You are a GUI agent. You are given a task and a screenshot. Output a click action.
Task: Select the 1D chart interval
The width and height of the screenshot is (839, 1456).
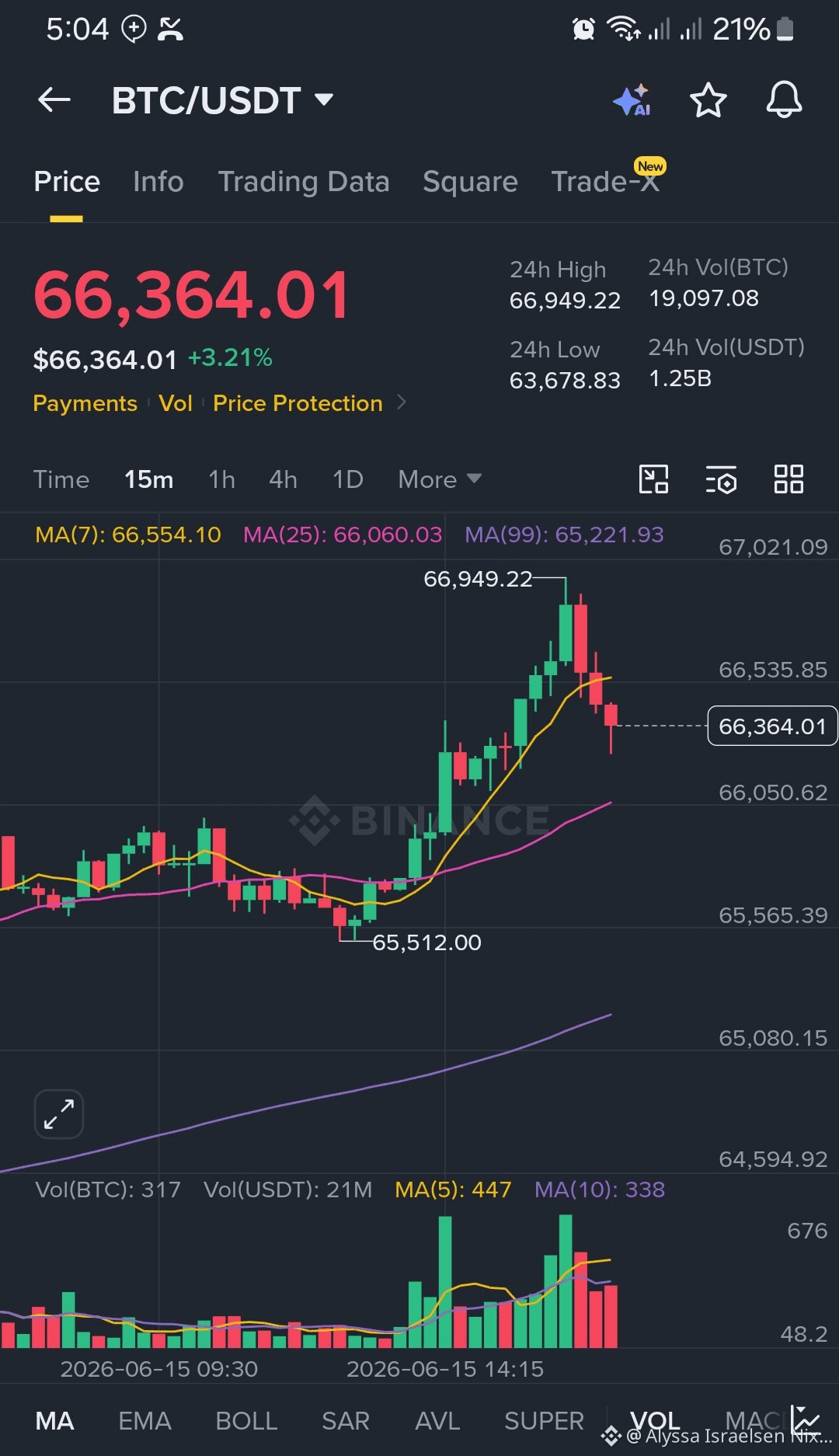347,479
